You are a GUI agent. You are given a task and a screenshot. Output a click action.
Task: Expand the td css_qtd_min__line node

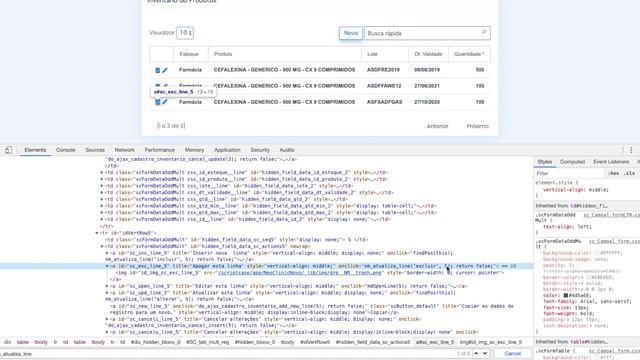pyautogui.click(x=102, y=206)
